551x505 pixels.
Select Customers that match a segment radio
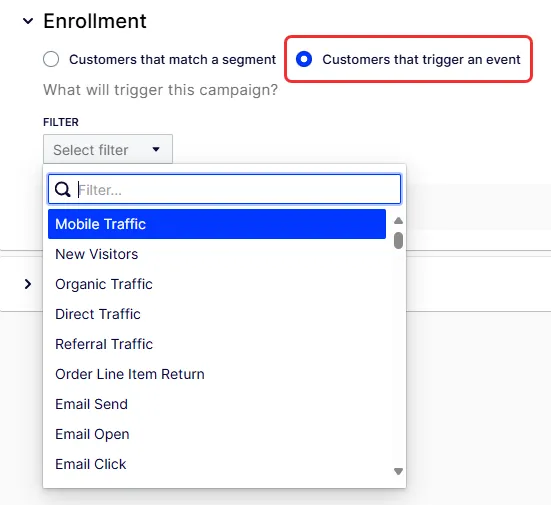click(51, 59)
